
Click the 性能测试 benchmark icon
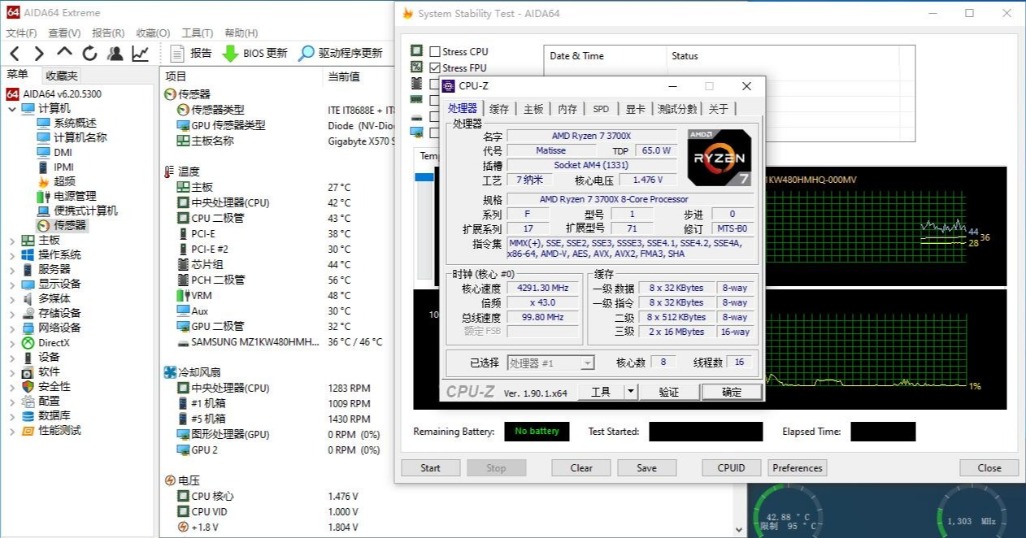[x=27, y=431]
